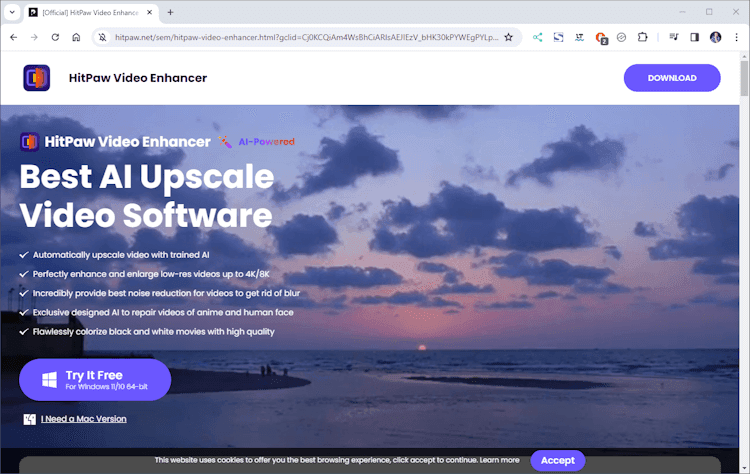This screenshot has width=750, height=474.
Task: Click the Try It Free button
Action: [x=95, y=380]
